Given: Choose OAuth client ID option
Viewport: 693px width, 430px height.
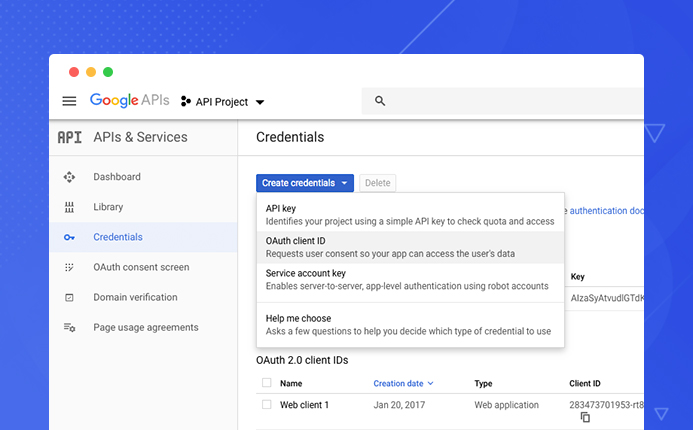Looking at the screenshot, I should [410, 247].
